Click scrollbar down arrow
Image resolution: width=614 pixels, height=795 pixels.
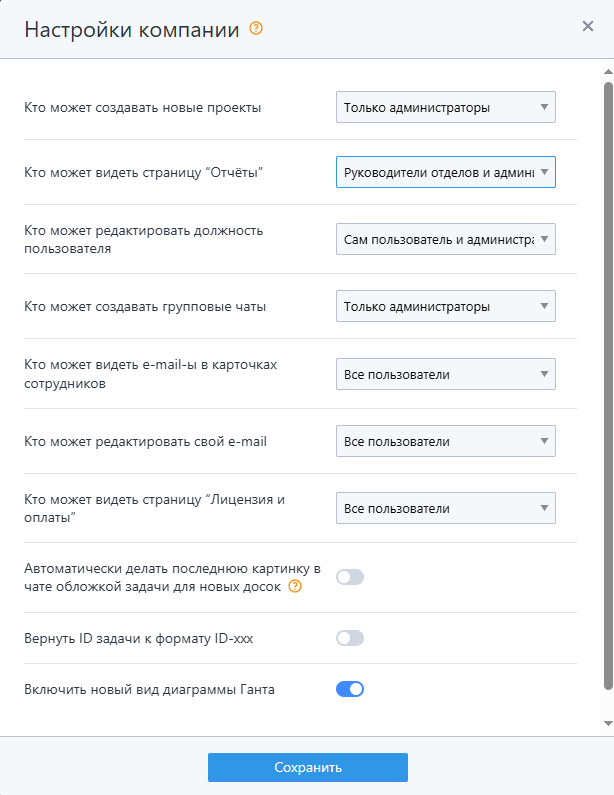pyautogui.click(x=607, y=722)
